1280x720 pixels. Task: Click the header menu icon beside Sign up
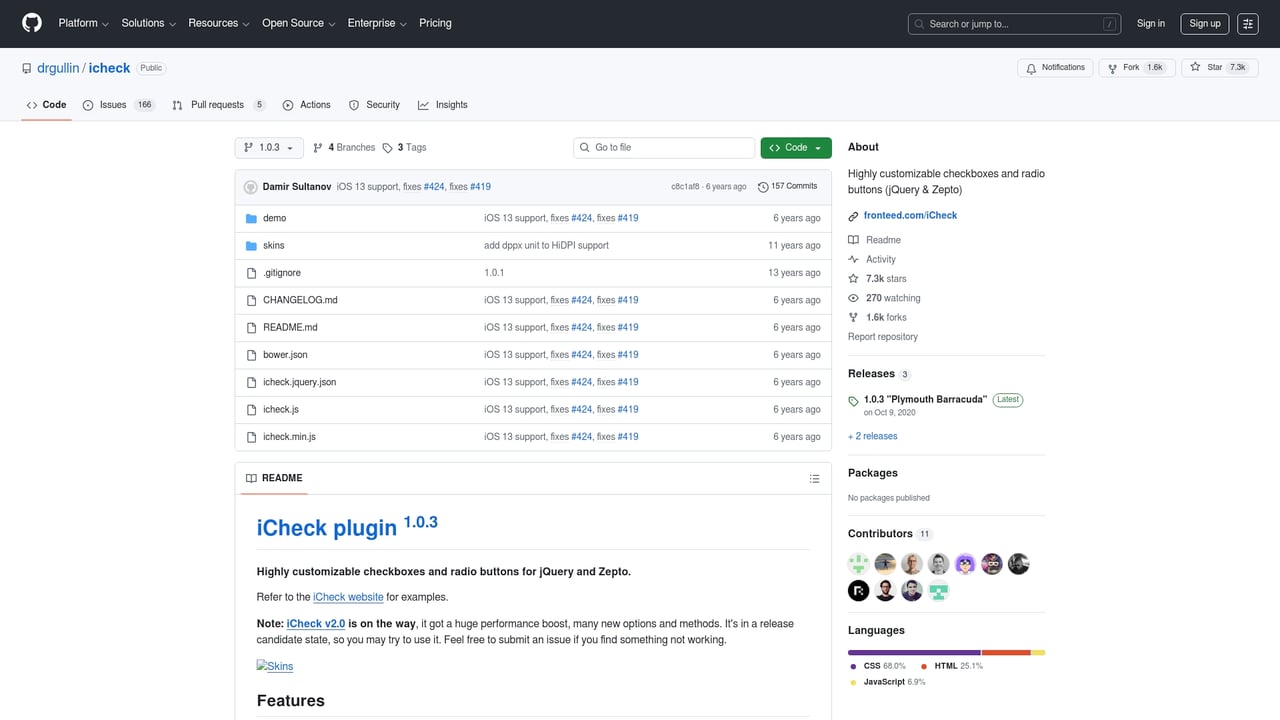[1247, 24]
